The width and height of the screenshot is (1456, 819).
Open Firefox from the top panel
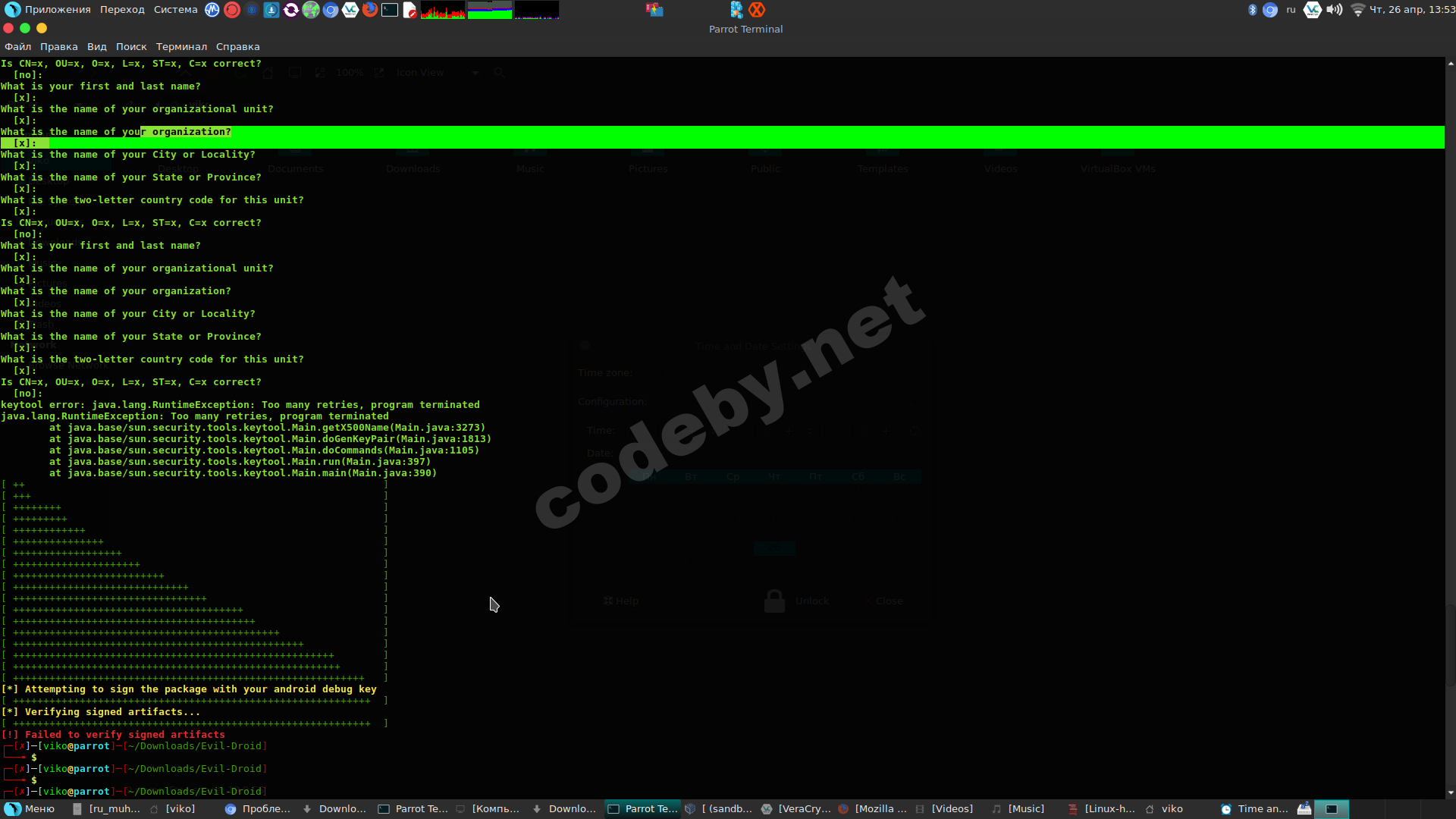[x=369, y=10]
